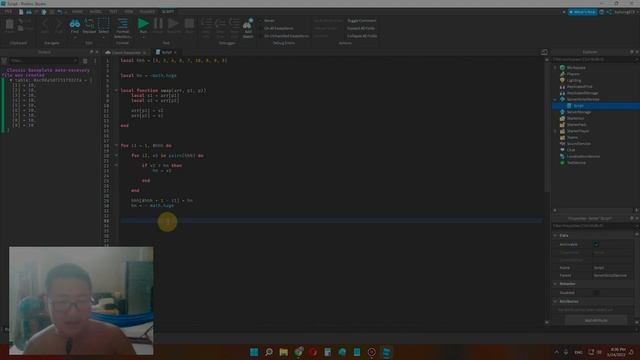The height and width of the screenshot is (360, 640).
Task: Select Lighting in the Explorer tree
Action: [574, 80]
